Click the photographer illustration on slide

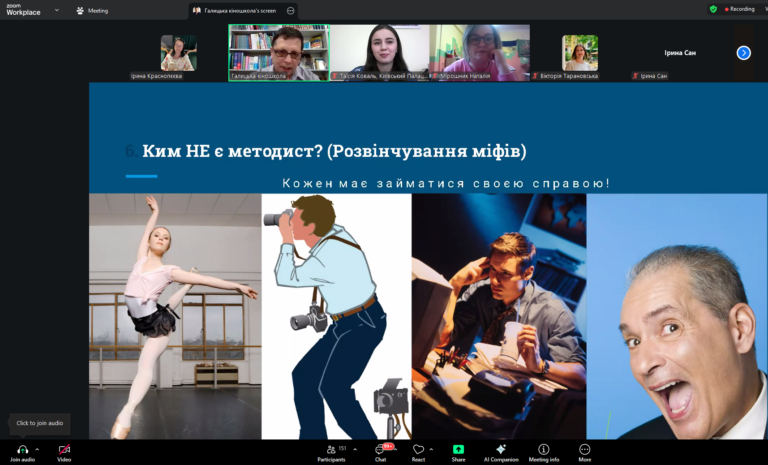coord(336,316)
